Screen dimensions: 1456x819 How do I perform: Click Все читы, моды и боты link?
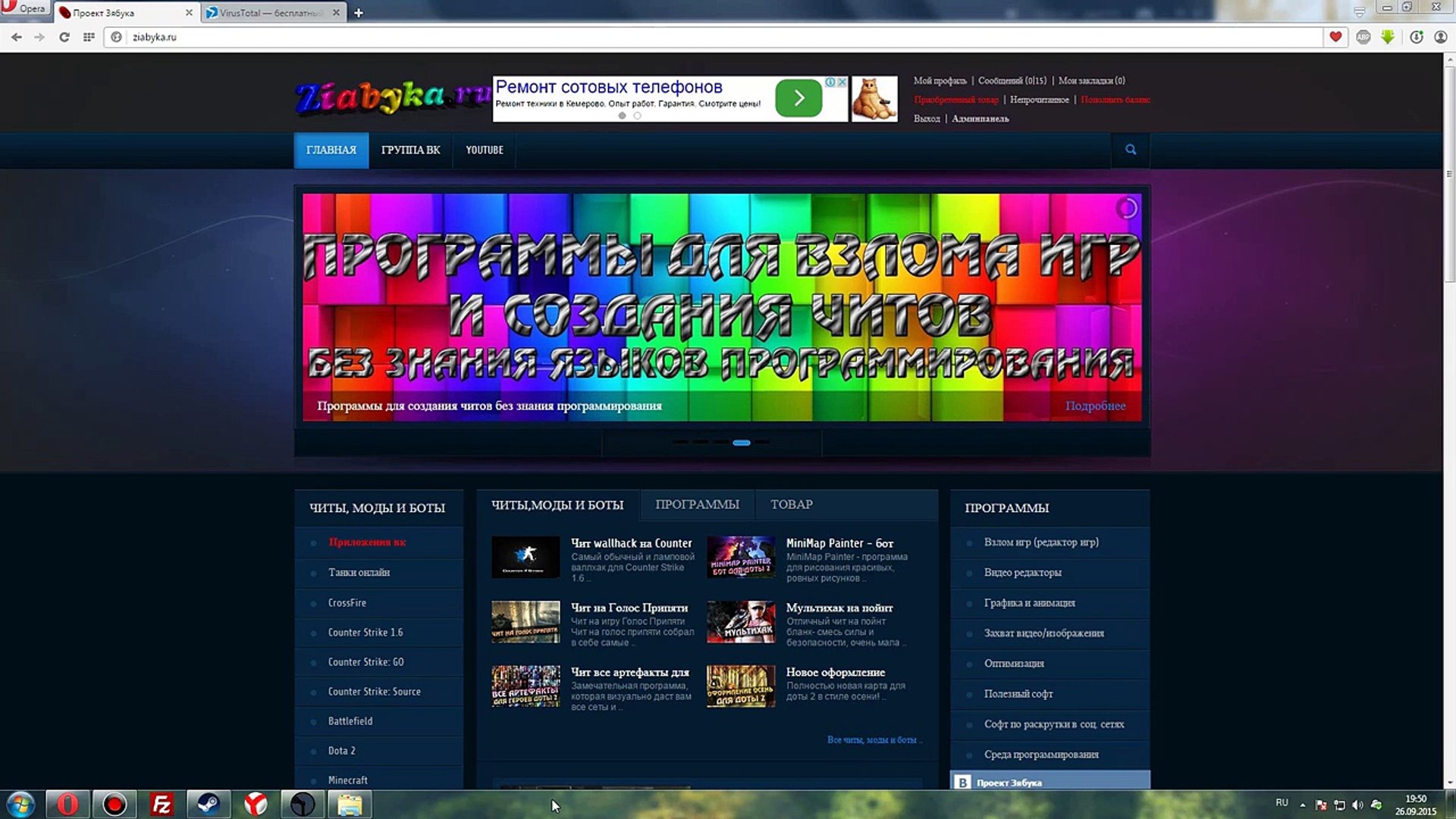[x=874, y=740]
